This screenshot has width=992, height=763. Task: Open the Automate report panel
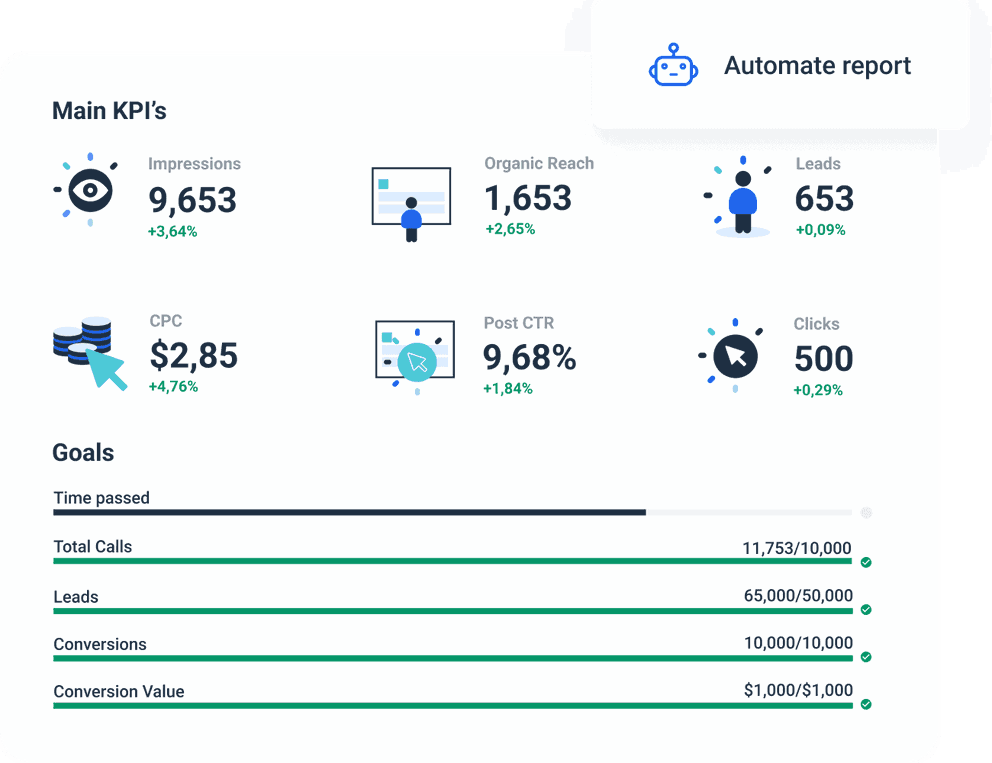(818, 66)
